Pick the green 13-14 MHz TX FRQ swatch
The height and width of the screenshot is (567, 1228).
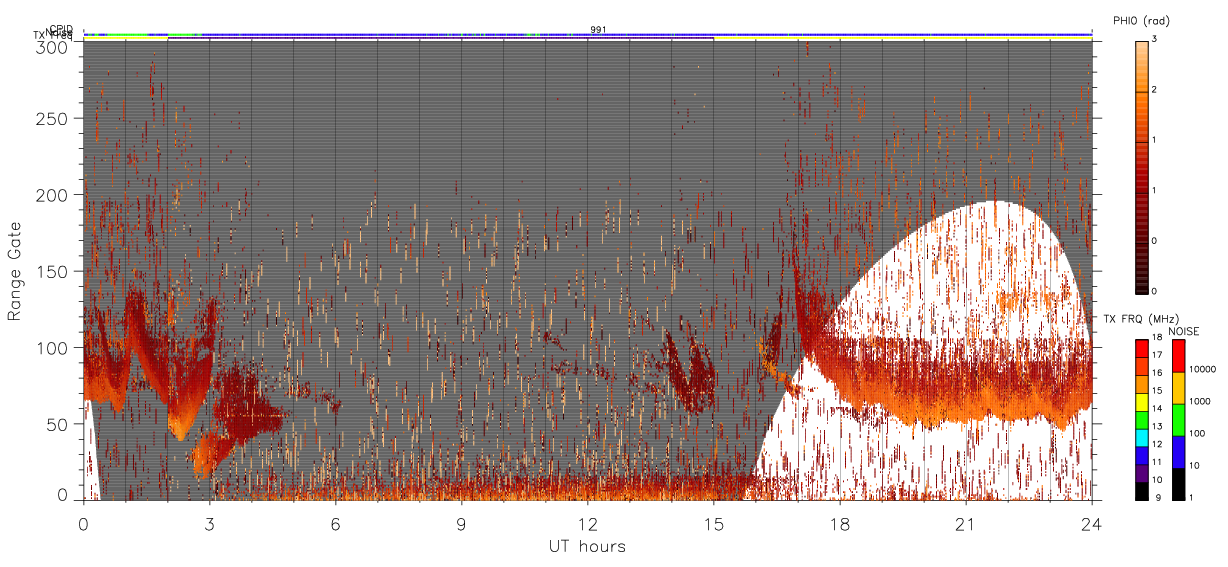[1142, 420]
